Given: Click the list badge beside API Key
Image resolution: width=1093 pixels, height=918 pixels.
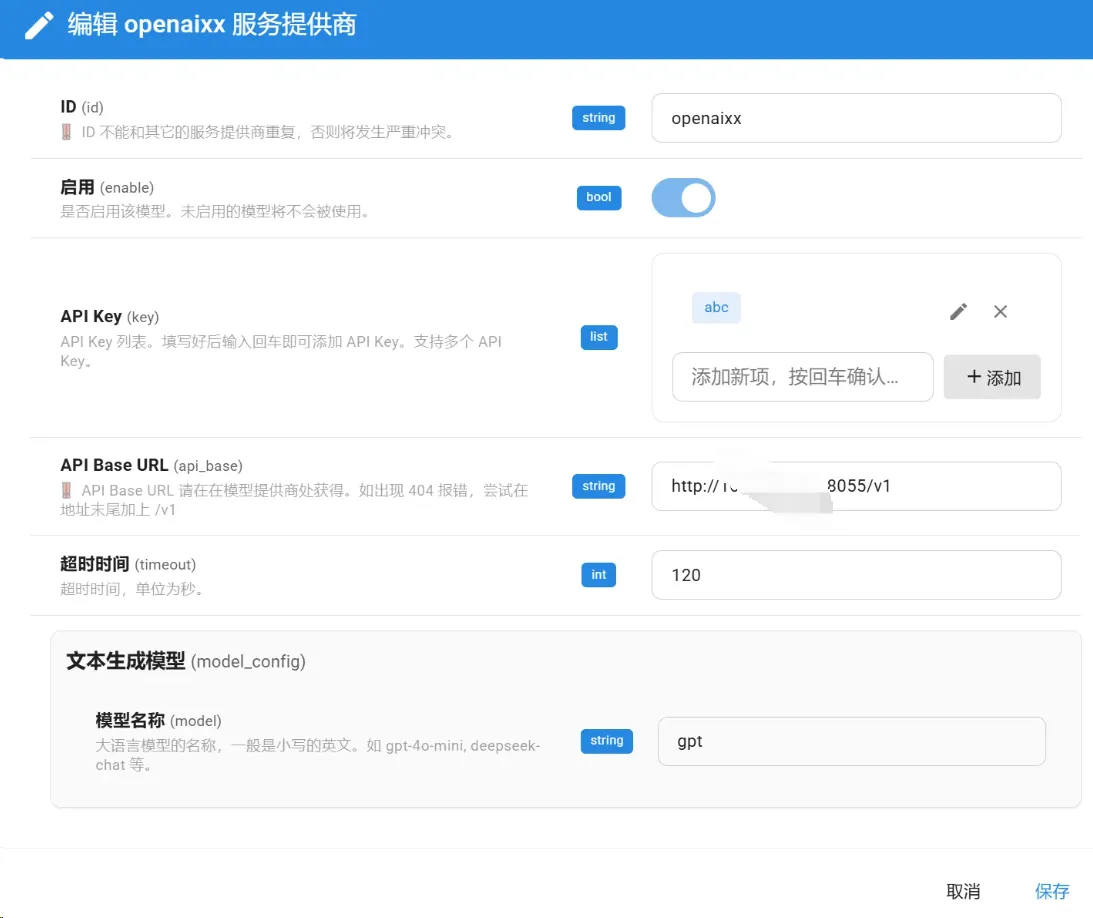Looking at the screenshot, I should click(599, 337).
